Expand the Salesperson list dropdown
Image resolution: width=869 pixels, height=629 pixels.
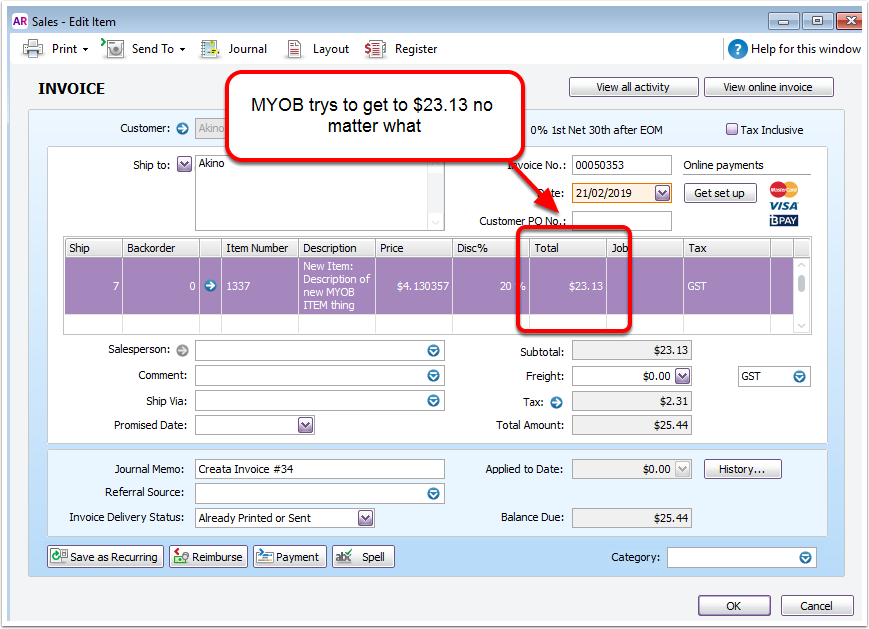[x=433, y=350]
